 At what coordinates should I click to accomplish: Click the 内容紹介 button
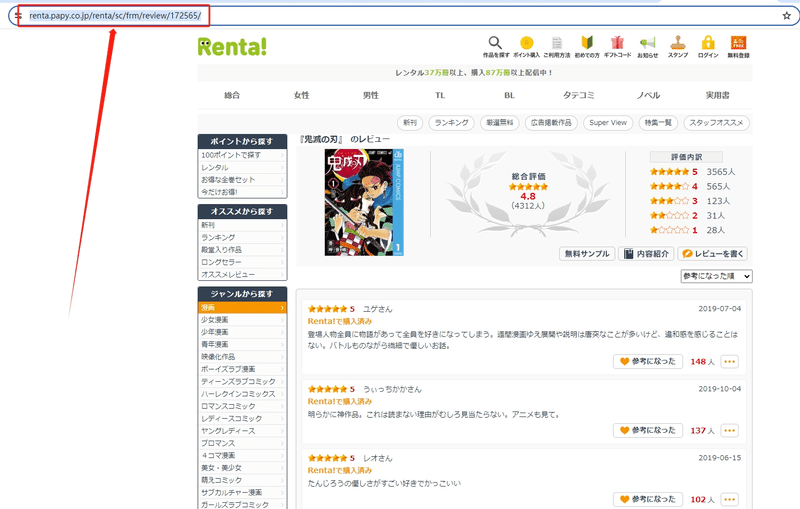tap(646, 253)
